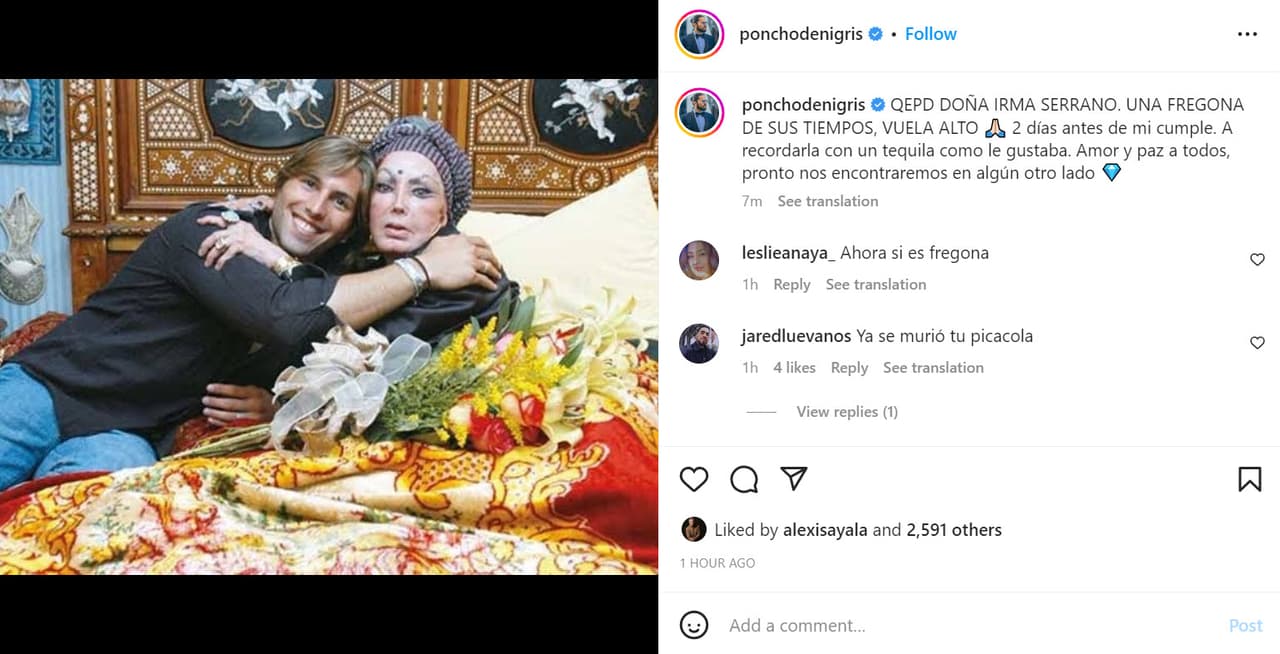Follow ponchodenigris
The width and height of the screenshot is (1280, 654).
pyautogui.click(x=930, y=33)
